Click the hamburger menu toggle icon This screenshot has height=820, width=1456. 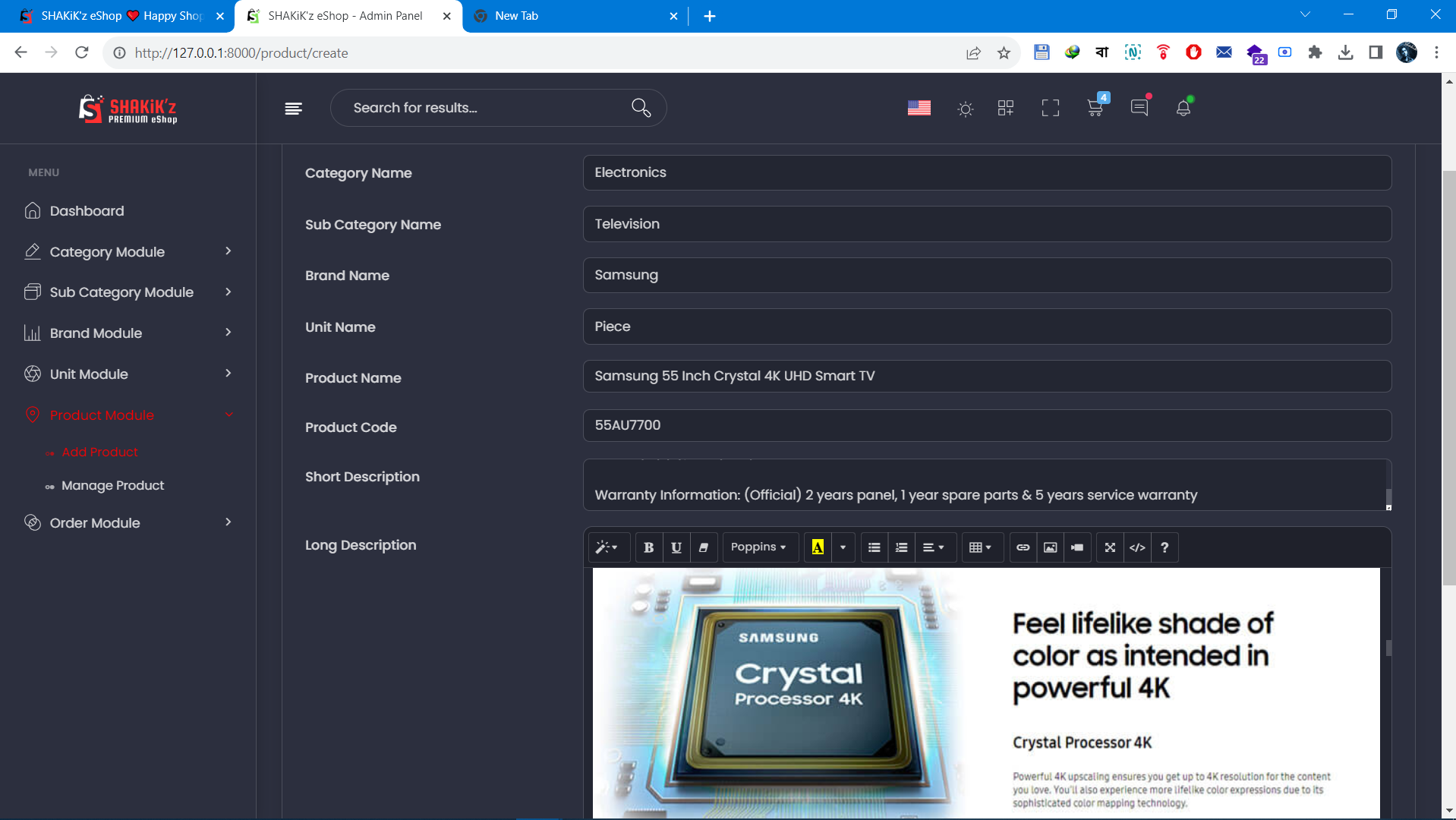click(x=293, y=109)
